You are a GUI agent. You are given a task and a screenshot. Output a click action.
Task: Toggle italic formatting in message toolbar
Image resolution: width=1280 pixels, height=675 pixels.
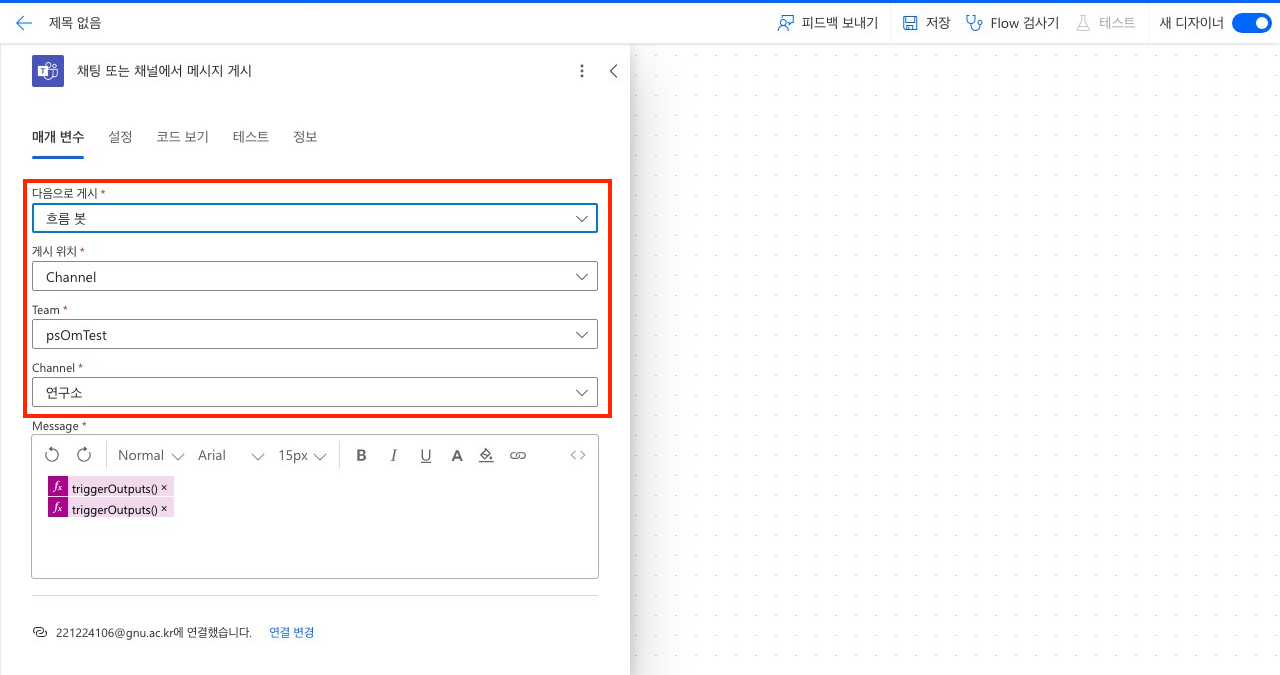pos(393,455)
